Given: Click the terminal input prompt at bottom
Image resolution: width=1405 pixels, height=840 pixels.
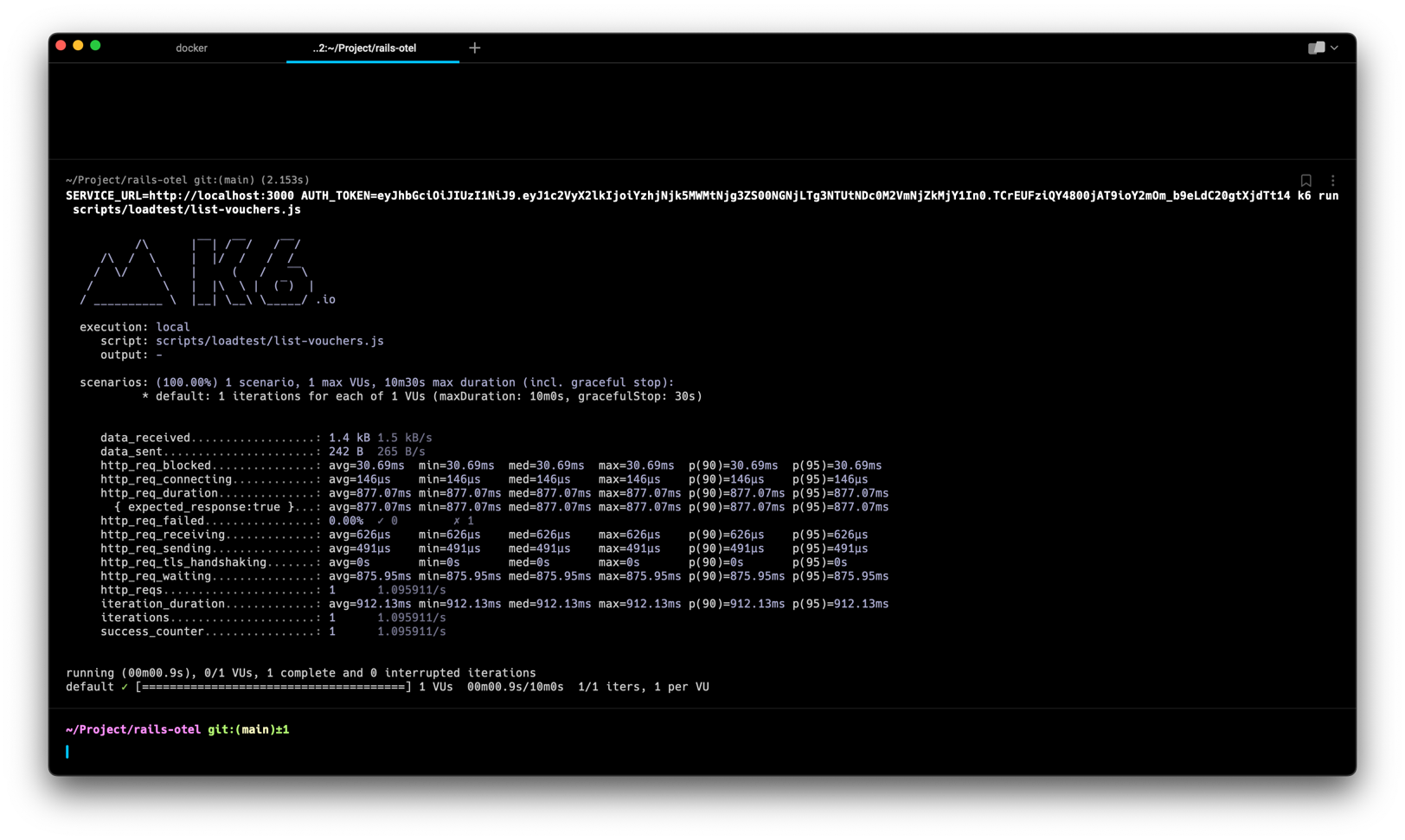Looking at the screenshot, I should click(68, 752).
